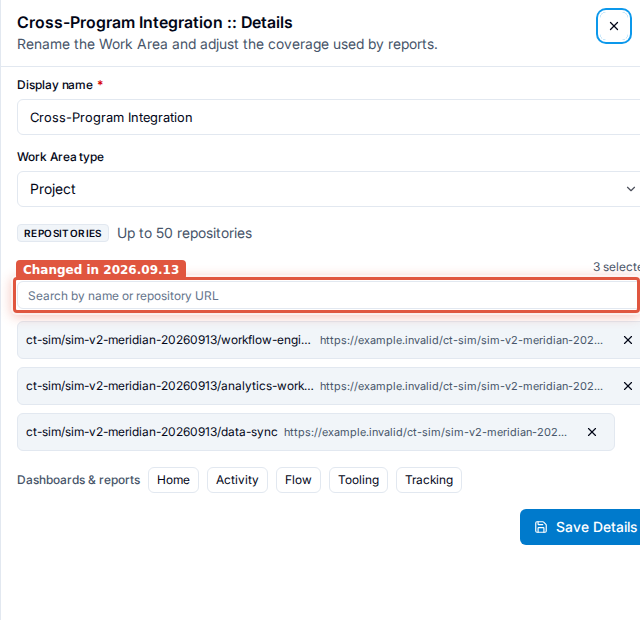Image resolution: width=640 pixels, height=620 pixels.
Task: Open the Home dashboard chip
Action: (173, 480)
